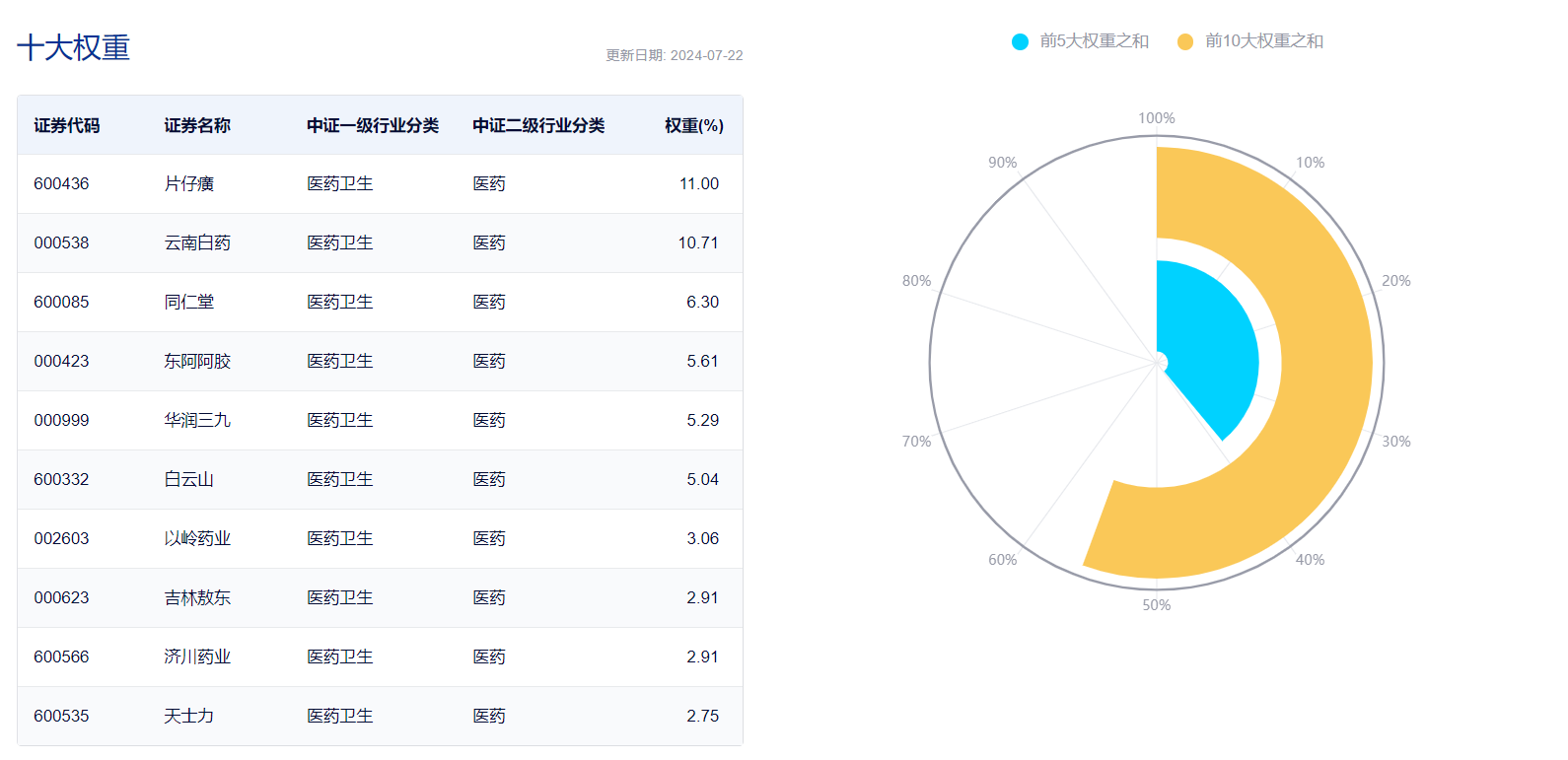Viewport: 1568px width, 760px height.
Task: Select stock name 东阿阿胶
Action: coord(197,361)
